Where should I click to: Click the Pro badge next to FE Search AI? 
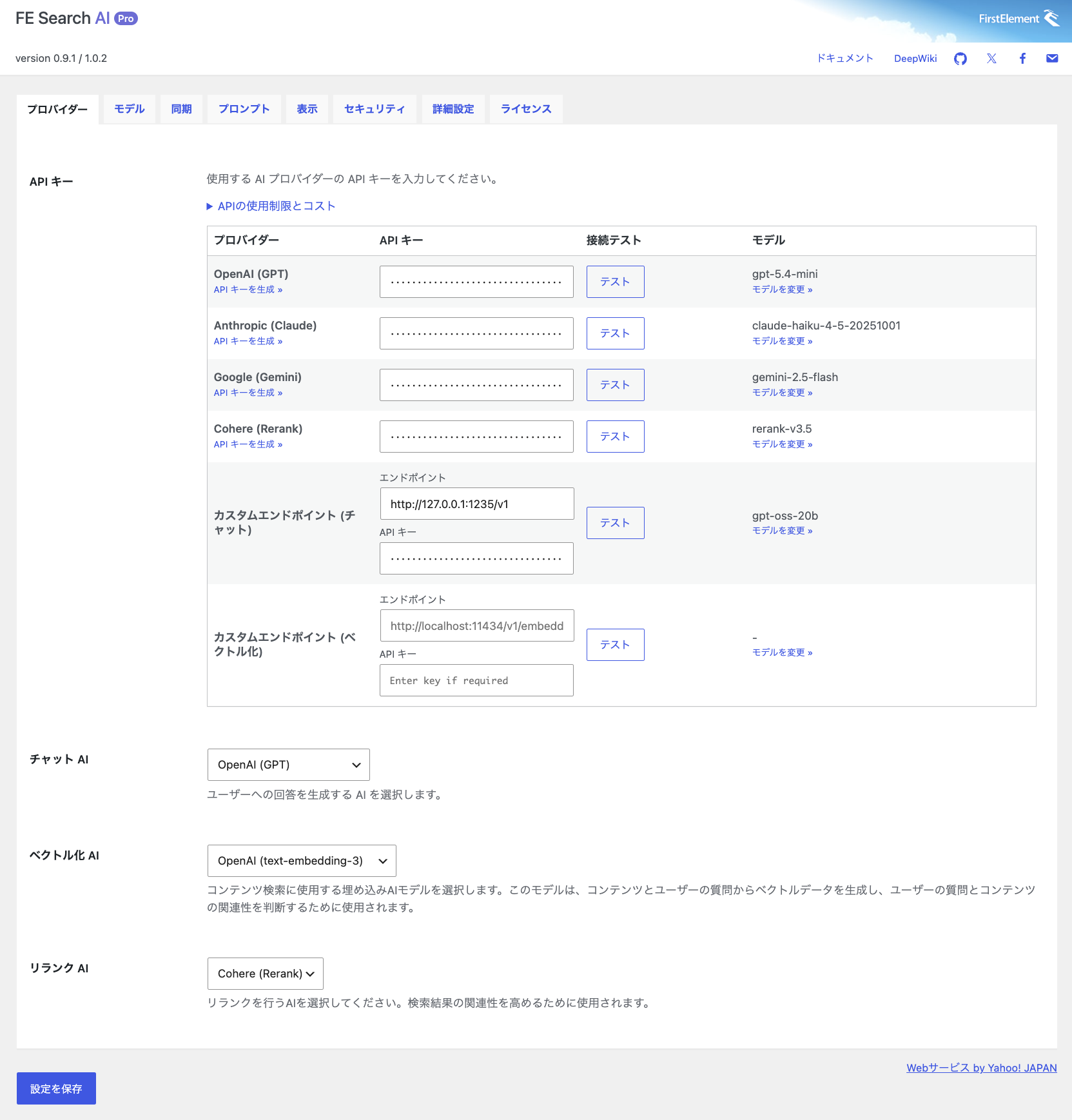pyautogui.click(x=126, y=19)
